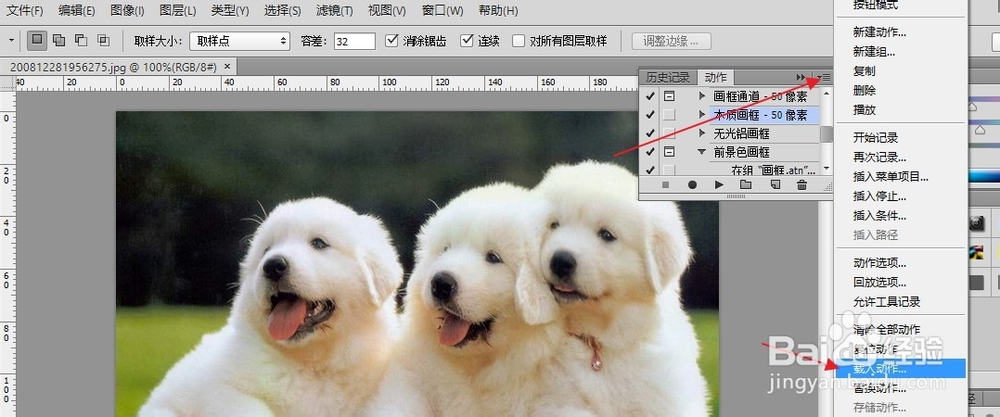Collapse the 前景色画框 action triangle
1000x417 pixels.
tap(702, 152)
